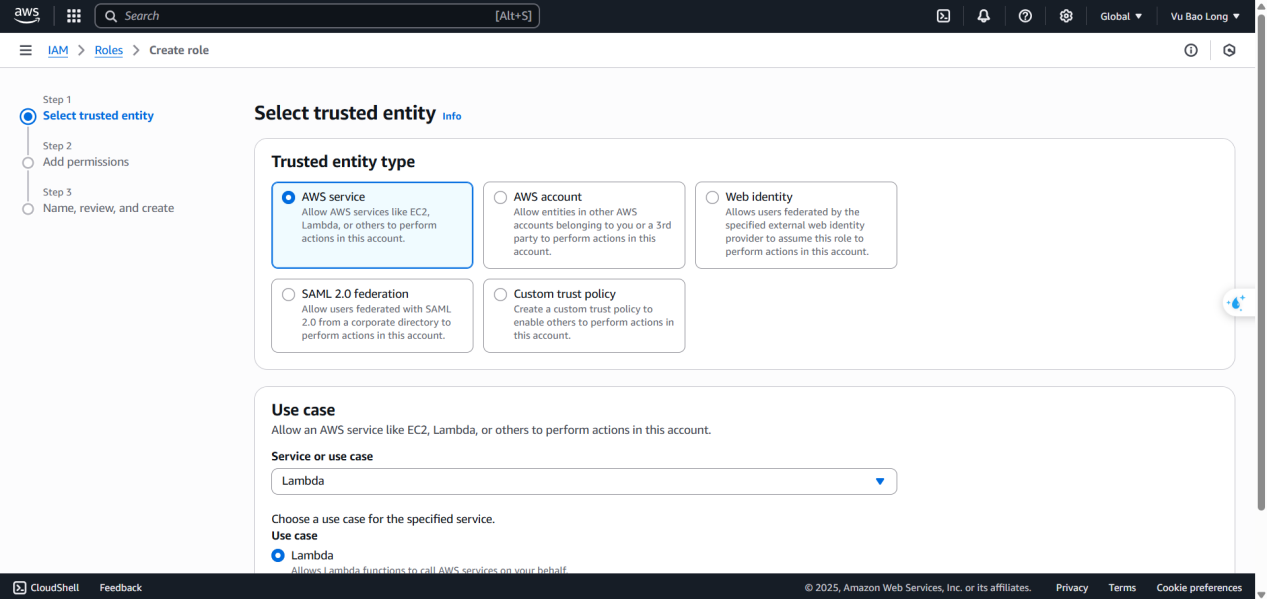
Task: Open the hamburger navigation menu
Action: (25, 50)
